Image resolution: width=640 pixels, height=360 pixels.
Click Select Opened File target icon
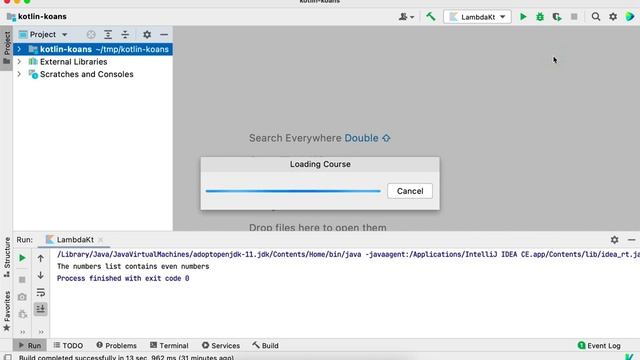click(91, 35)
